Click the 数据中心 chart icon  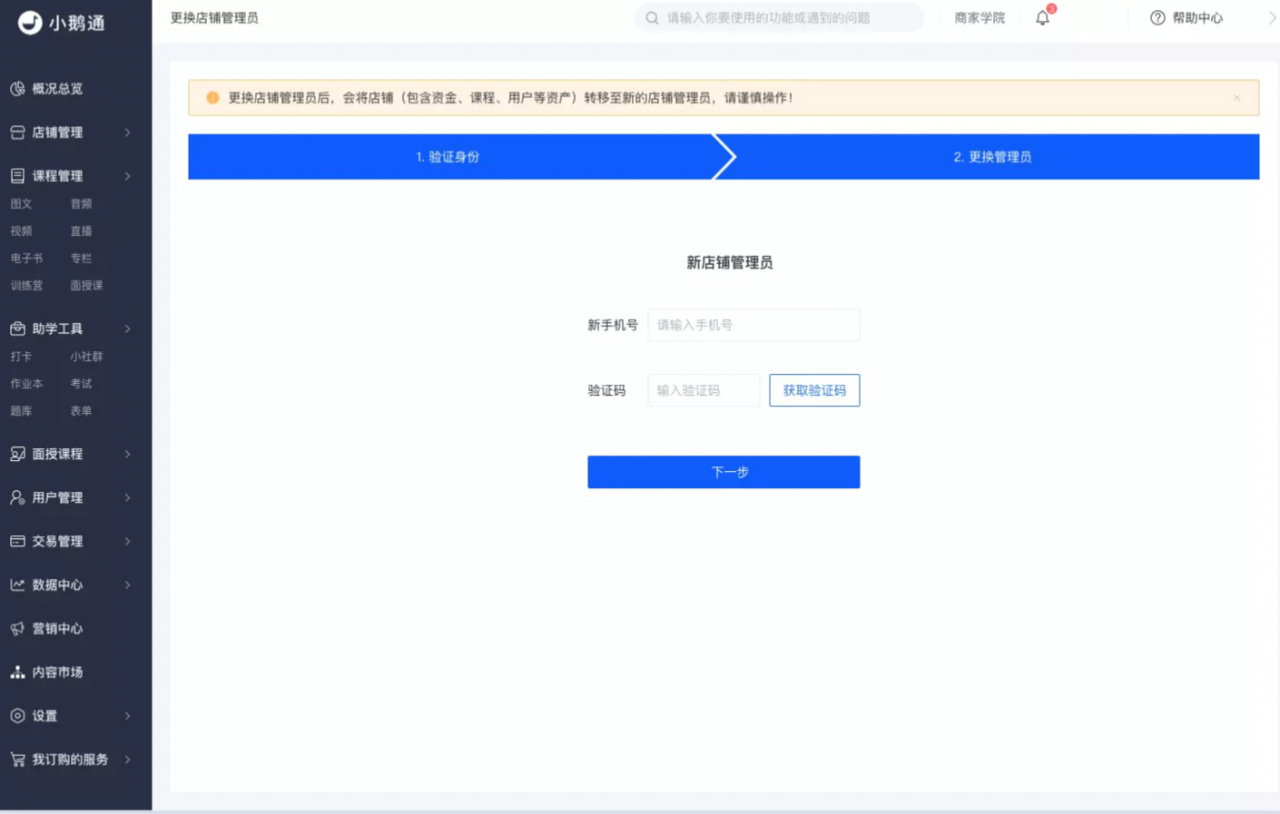coord(17,585)
